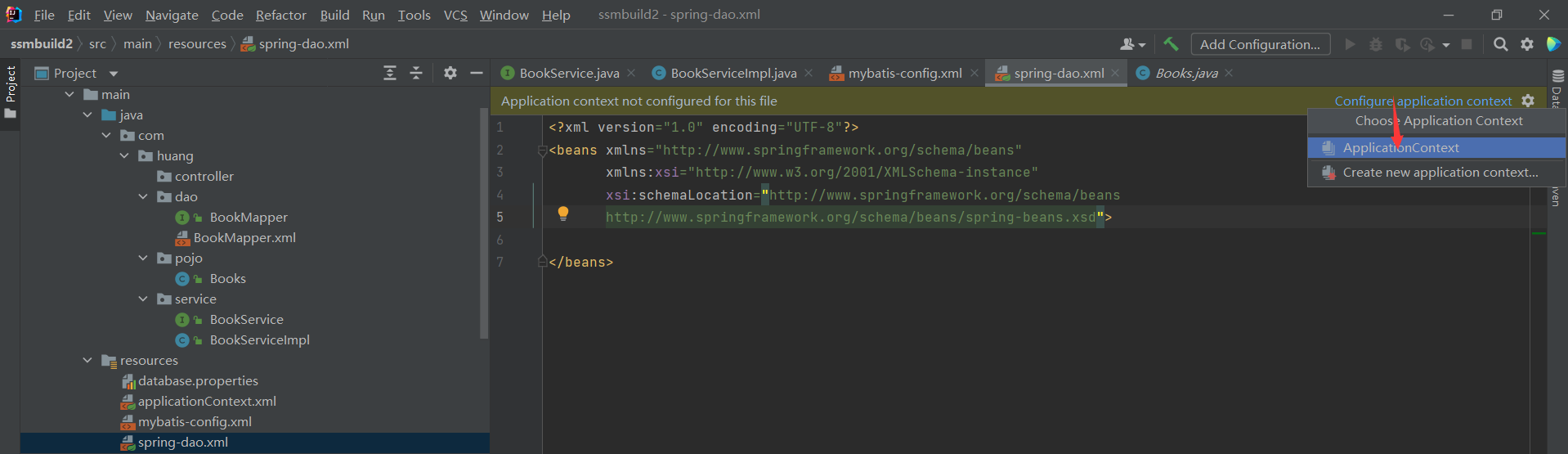Close the mybatis-config.xml tab
The image size is (1568, 454).
[974, 73]
